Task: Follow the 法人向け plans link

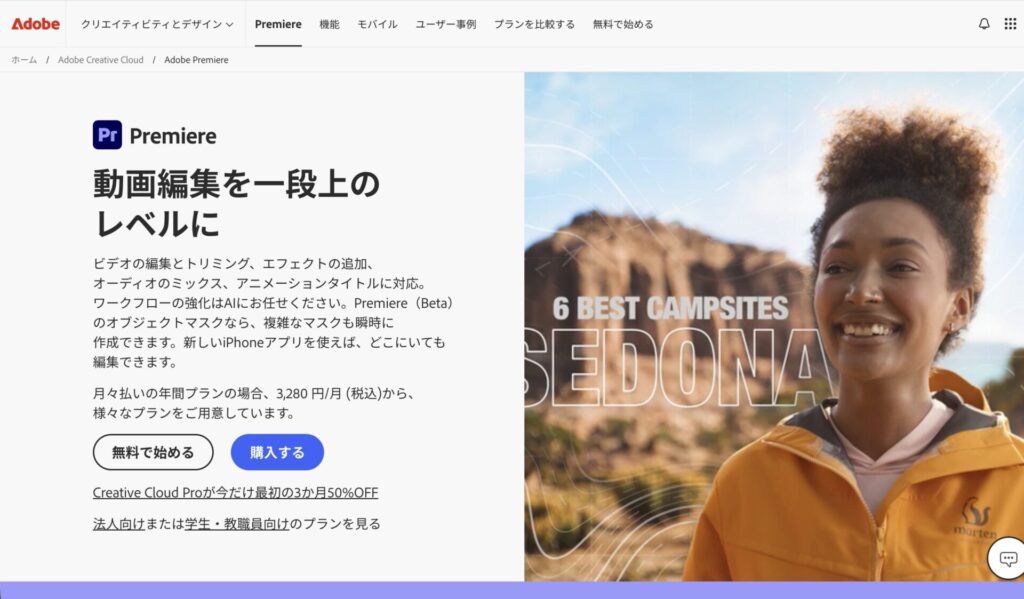Action: point(118,524)
